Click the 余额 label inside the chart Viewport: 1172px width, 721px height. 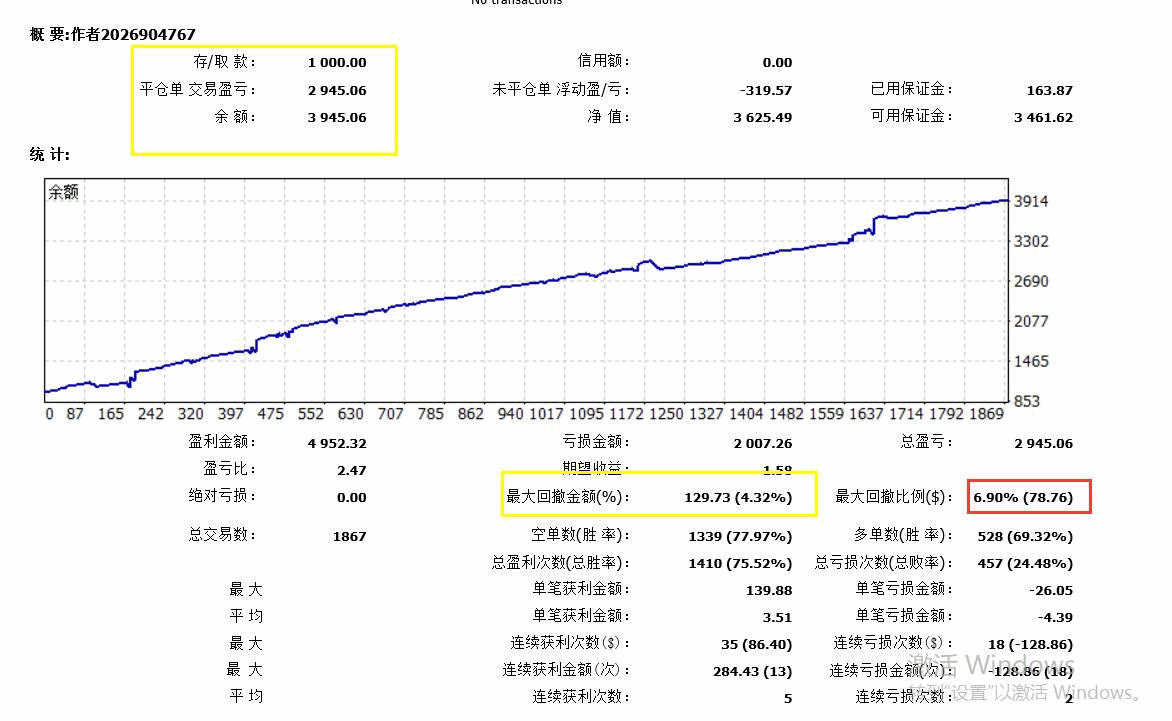[x=64, y=193]
